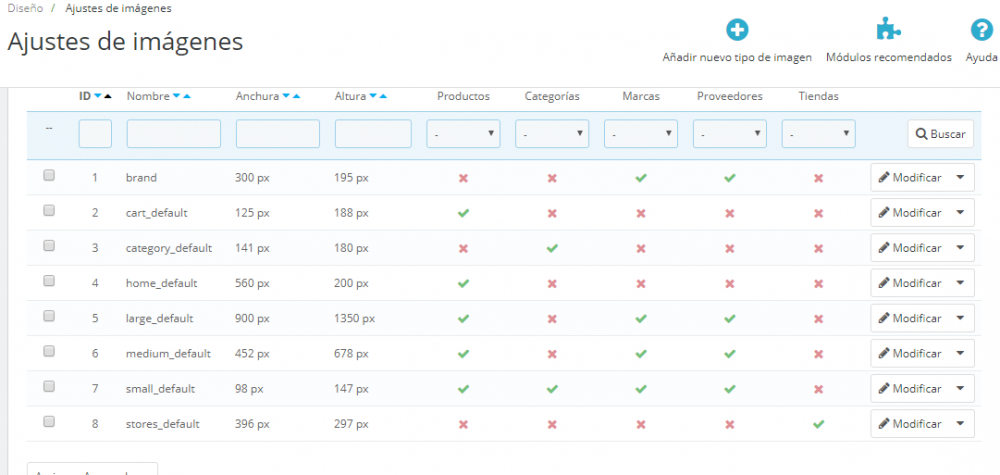
Task: Toggle Marcas checkmark for brand row
Action: [x=641, y=178]
